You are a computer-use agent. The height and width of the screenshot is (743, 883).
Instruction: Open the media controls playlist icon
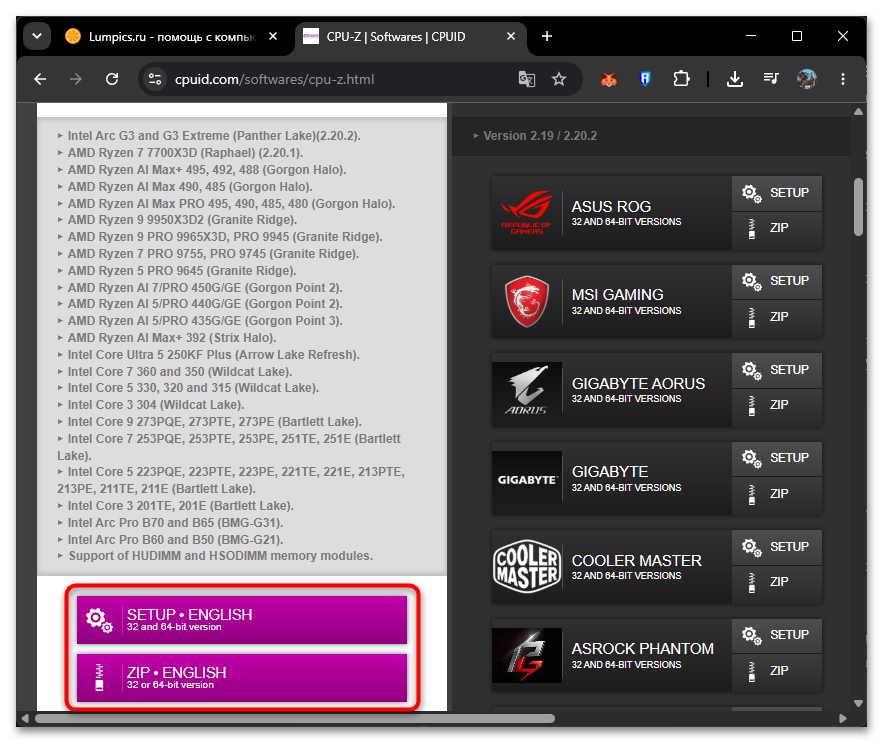click(771, 79)
